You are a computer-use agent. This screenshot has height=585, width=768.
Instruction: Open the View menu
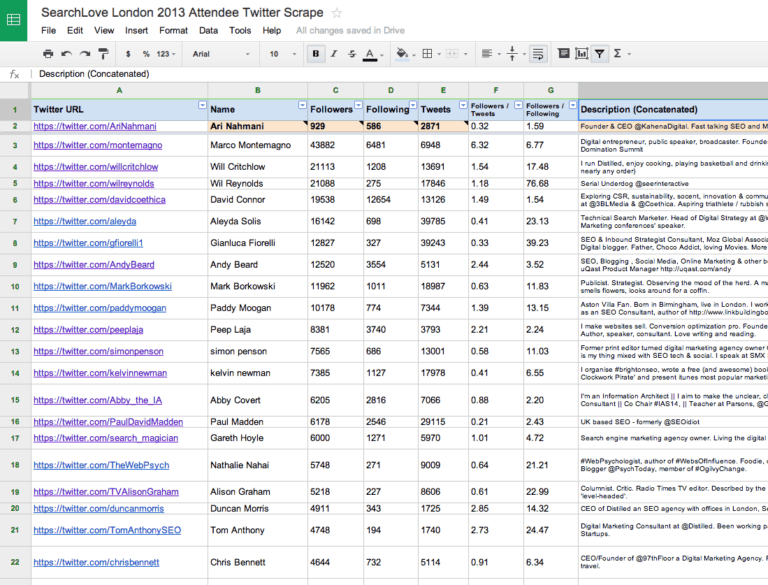point(104,30)
